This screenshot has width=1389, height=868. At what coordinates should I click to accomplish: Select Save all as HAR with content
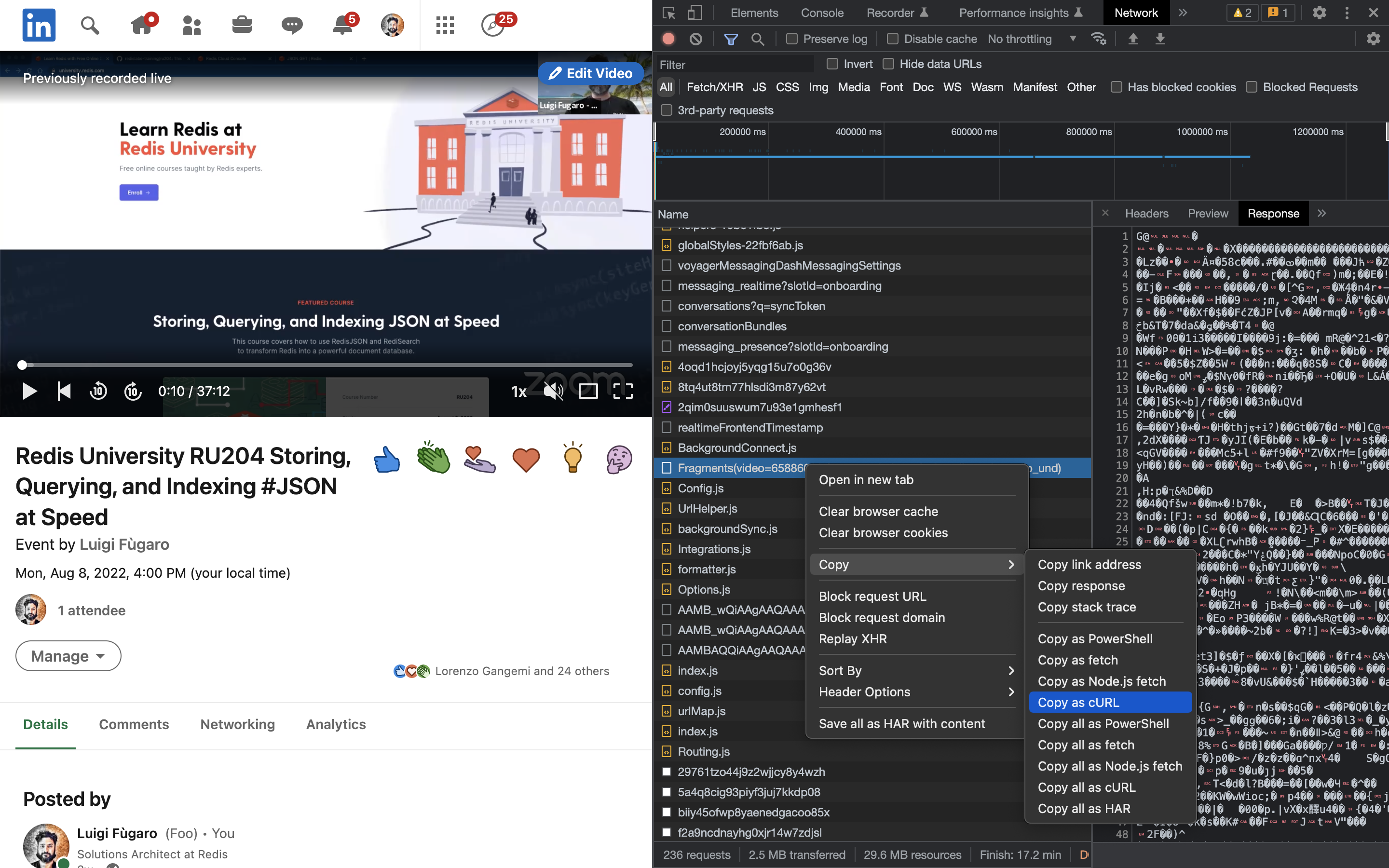(x=917, y=724)
